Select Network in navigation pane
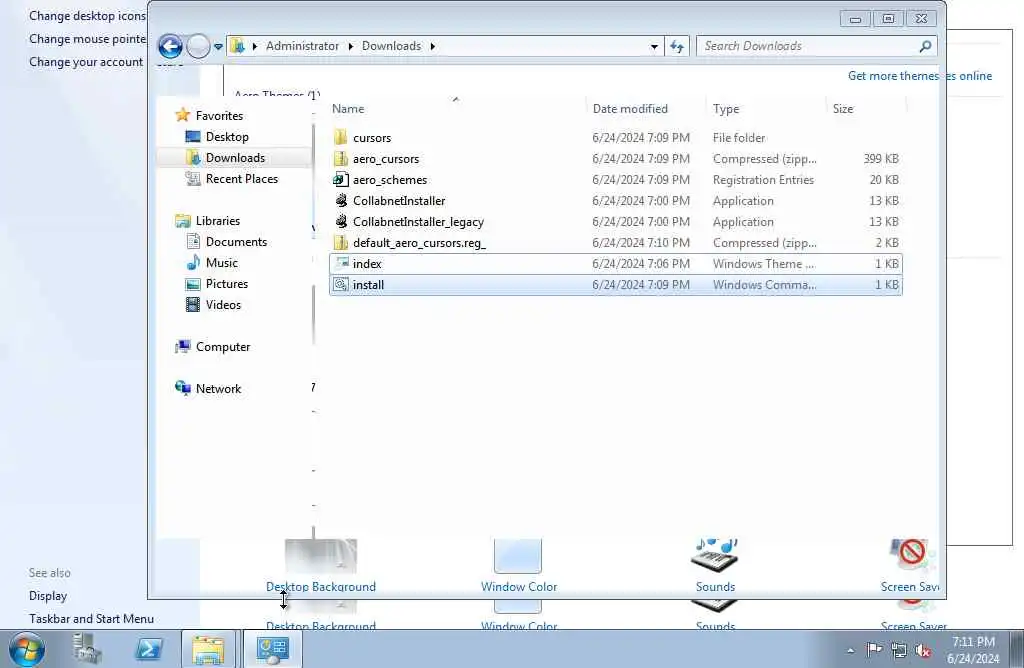The width and height of the screenshot is (1024, 668). coord(218,389)
